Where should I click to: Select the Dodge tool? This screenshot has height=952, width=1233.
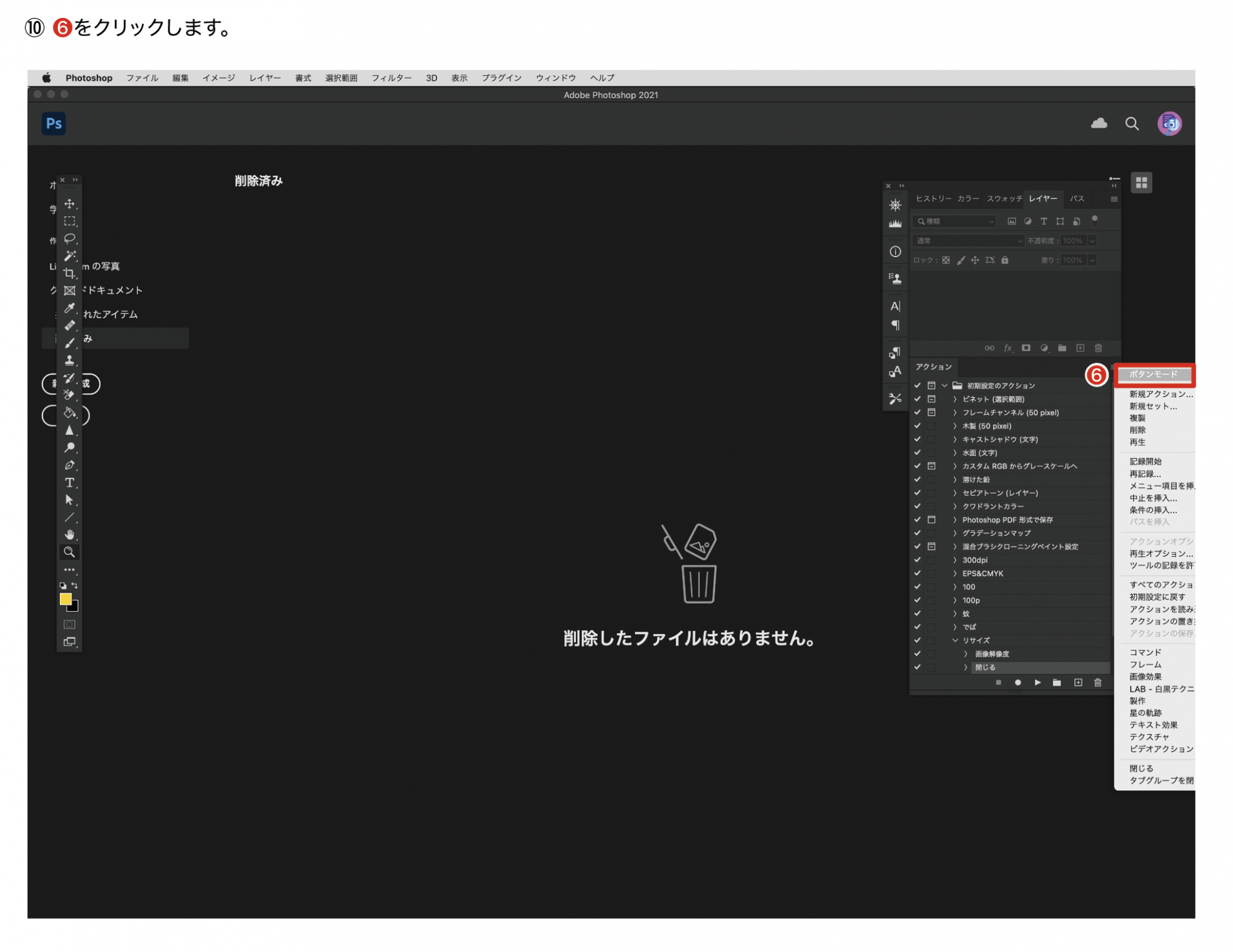(x=70, y=447)
